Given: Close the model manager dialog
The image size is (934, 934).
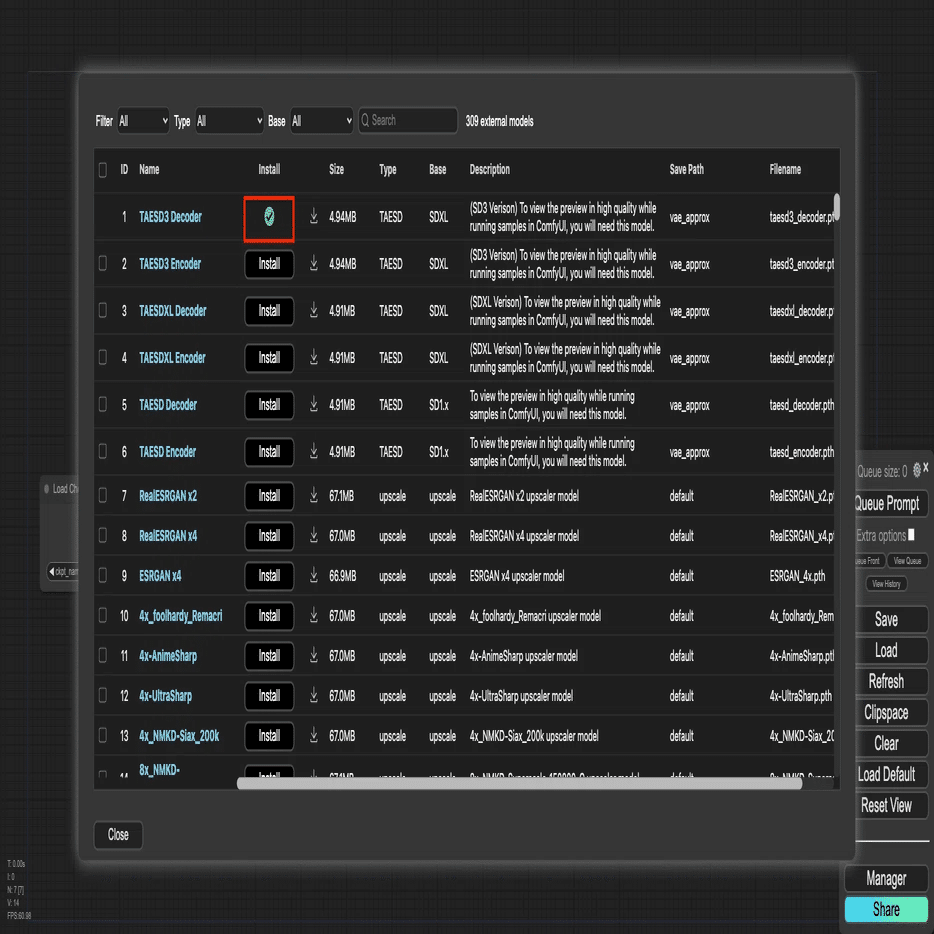Looking at the screenshot, I should (118, 835).
